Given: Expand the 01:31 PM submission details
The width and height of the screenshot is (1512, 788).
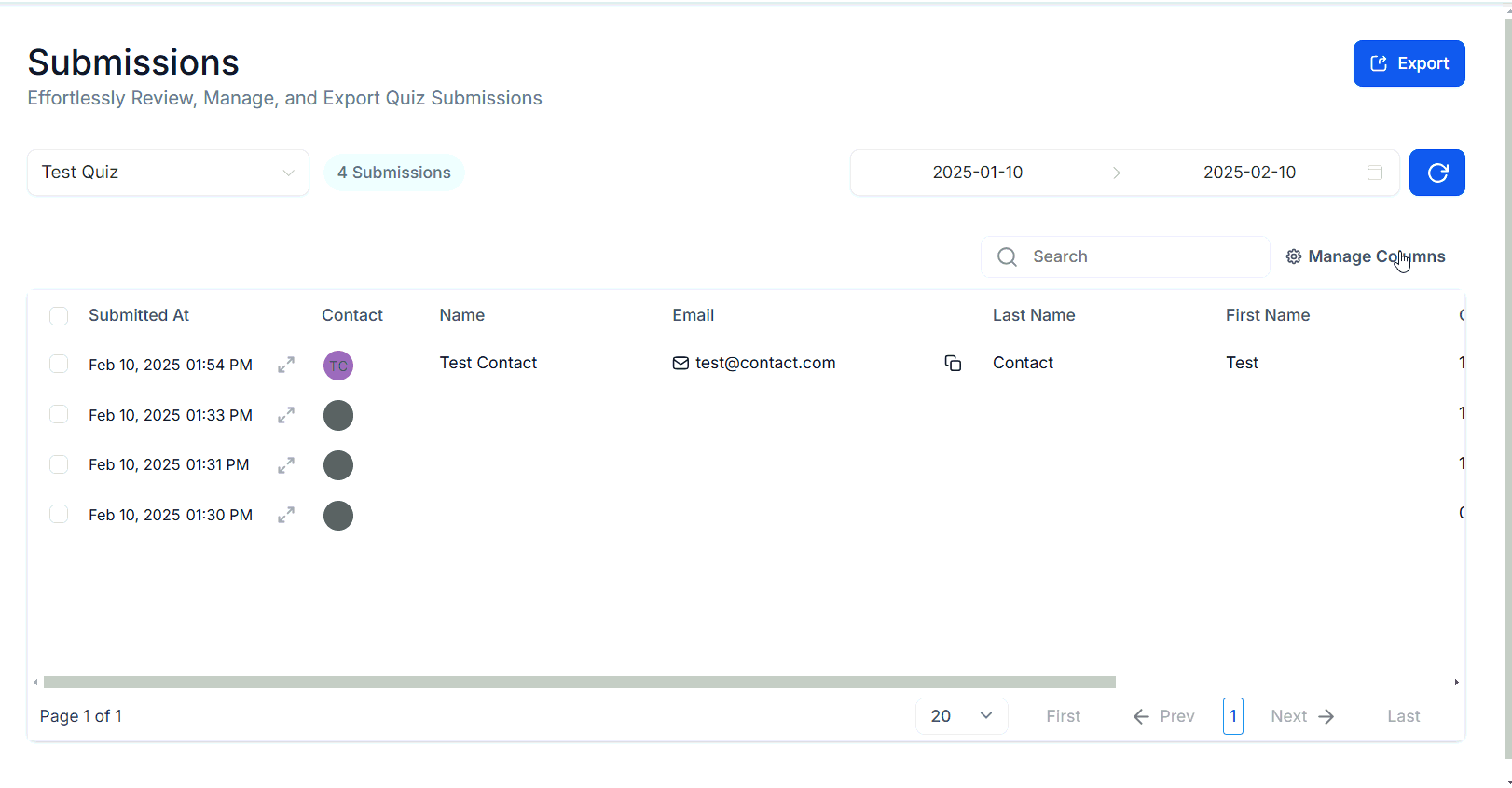Looking at the screenshot, I should (286, 464).
